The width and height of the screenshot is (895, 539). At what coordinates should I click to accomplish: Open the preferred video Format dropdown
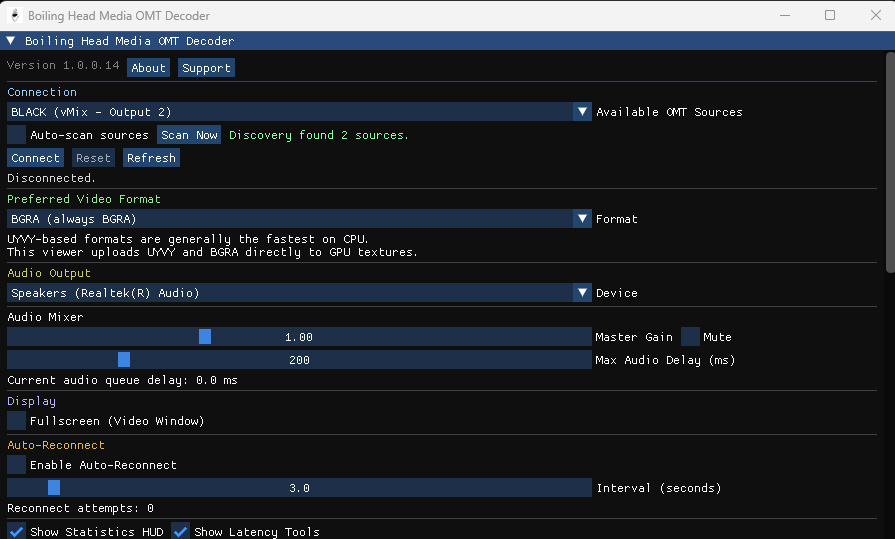click(583, 218)
